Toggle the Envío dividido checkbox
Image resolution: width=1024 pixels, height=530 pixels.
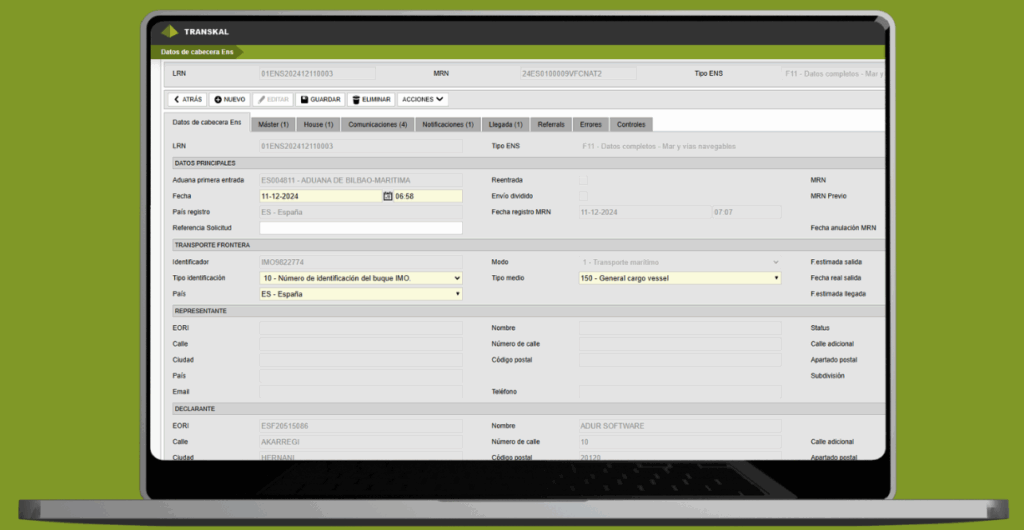584,196
